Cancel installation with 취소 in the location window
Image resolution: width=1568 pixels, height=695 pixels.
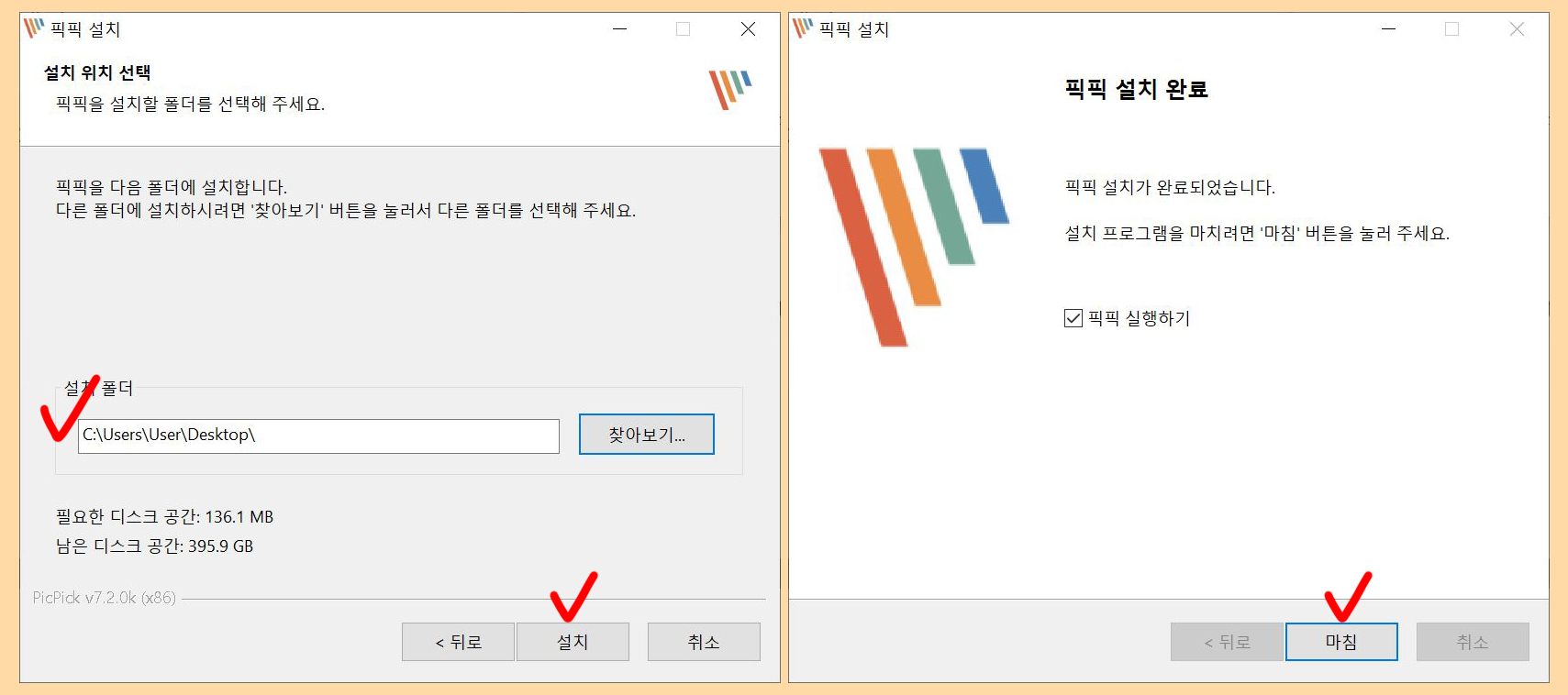tap(704, 642)
